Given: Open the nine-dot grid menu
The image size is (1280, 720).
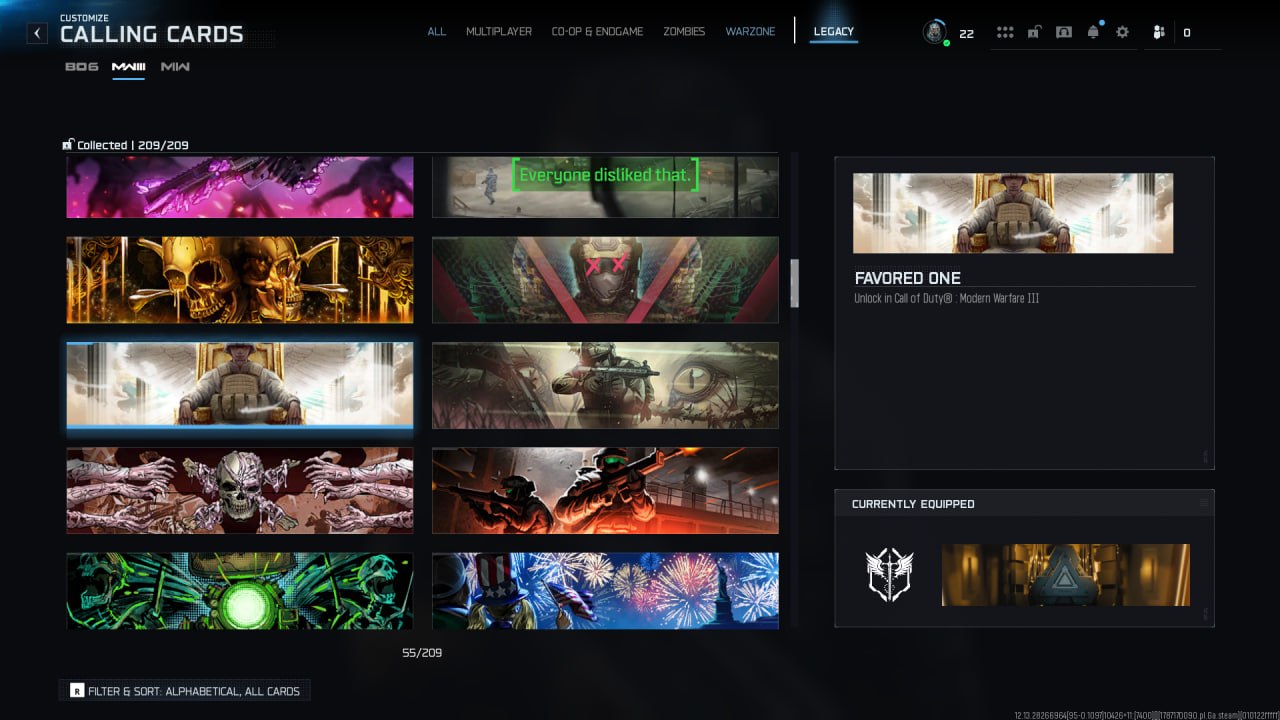Looking at the screenshot, I should 1005,32.
